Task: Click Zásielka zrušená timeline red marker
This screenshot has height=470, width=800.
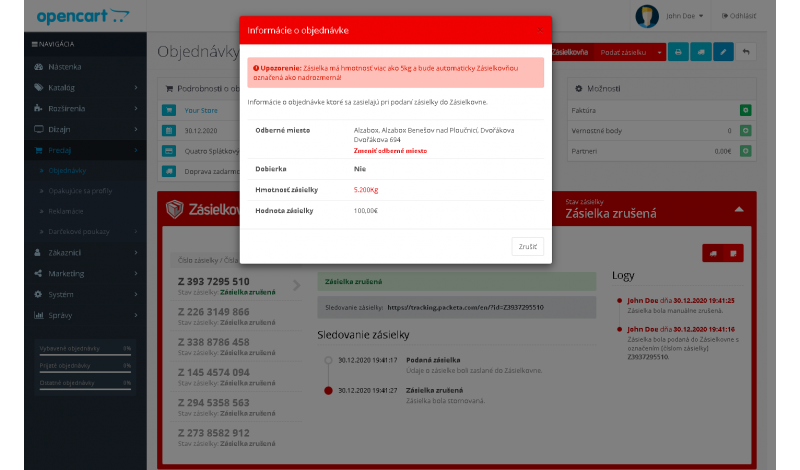Action: click(x=328, y=390)
